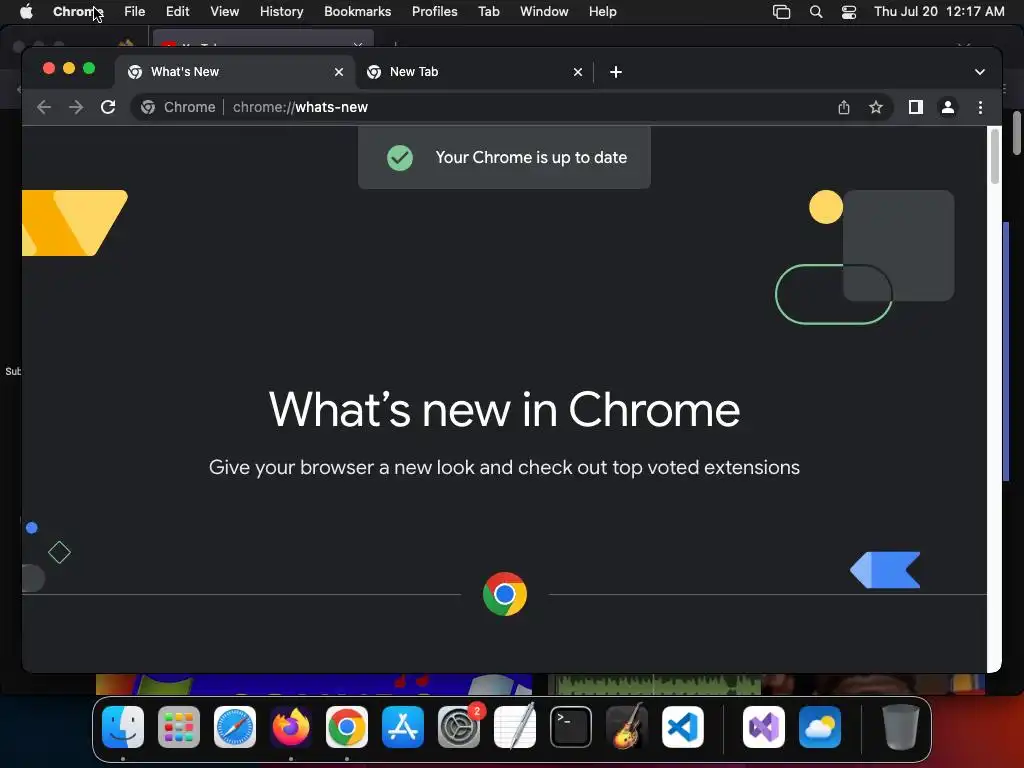This screenshot has height=768, width=1024.
Task: Open the View menu
Action: [225, 12]
